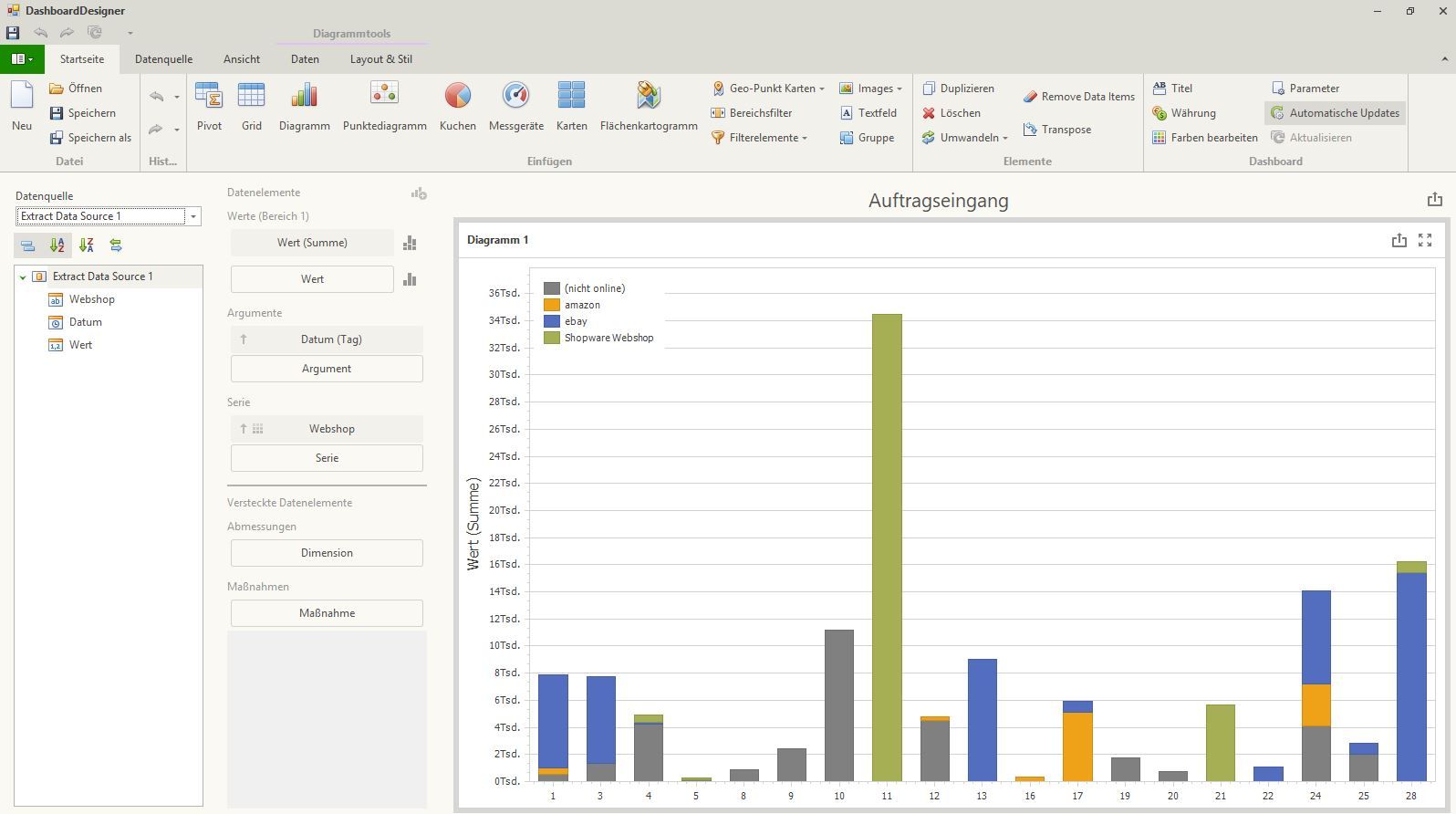
Task: Collapse the Extract Data Source 1 tree node
Action: tap(23, 277)
